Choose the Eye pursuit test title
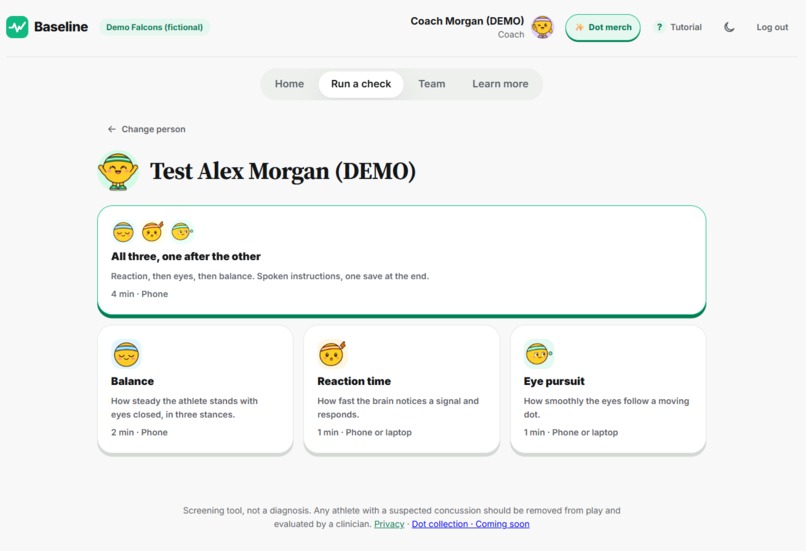 pyautogui.click(x=554, y=381)
